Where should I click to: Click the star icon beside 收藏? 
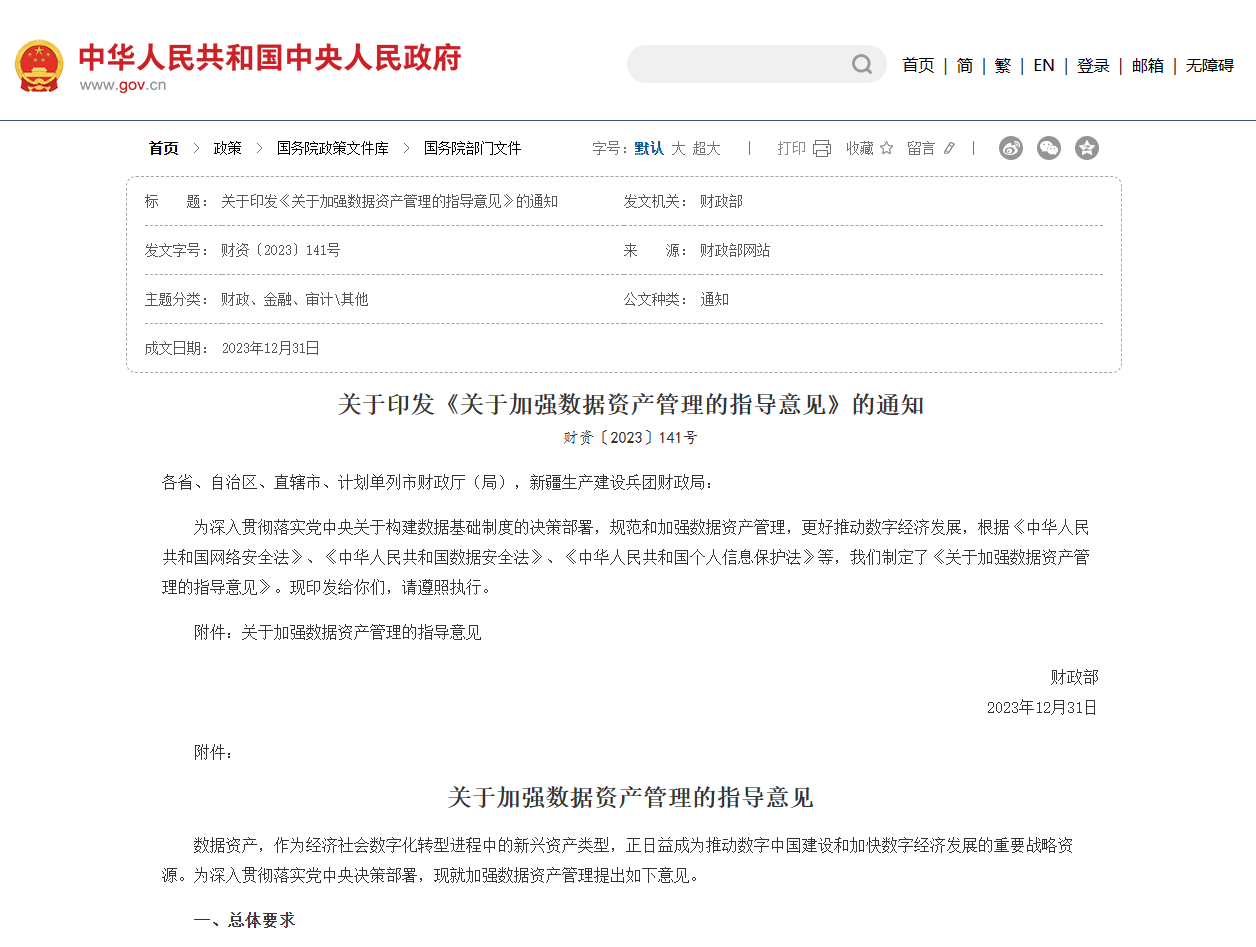(888, 147)
